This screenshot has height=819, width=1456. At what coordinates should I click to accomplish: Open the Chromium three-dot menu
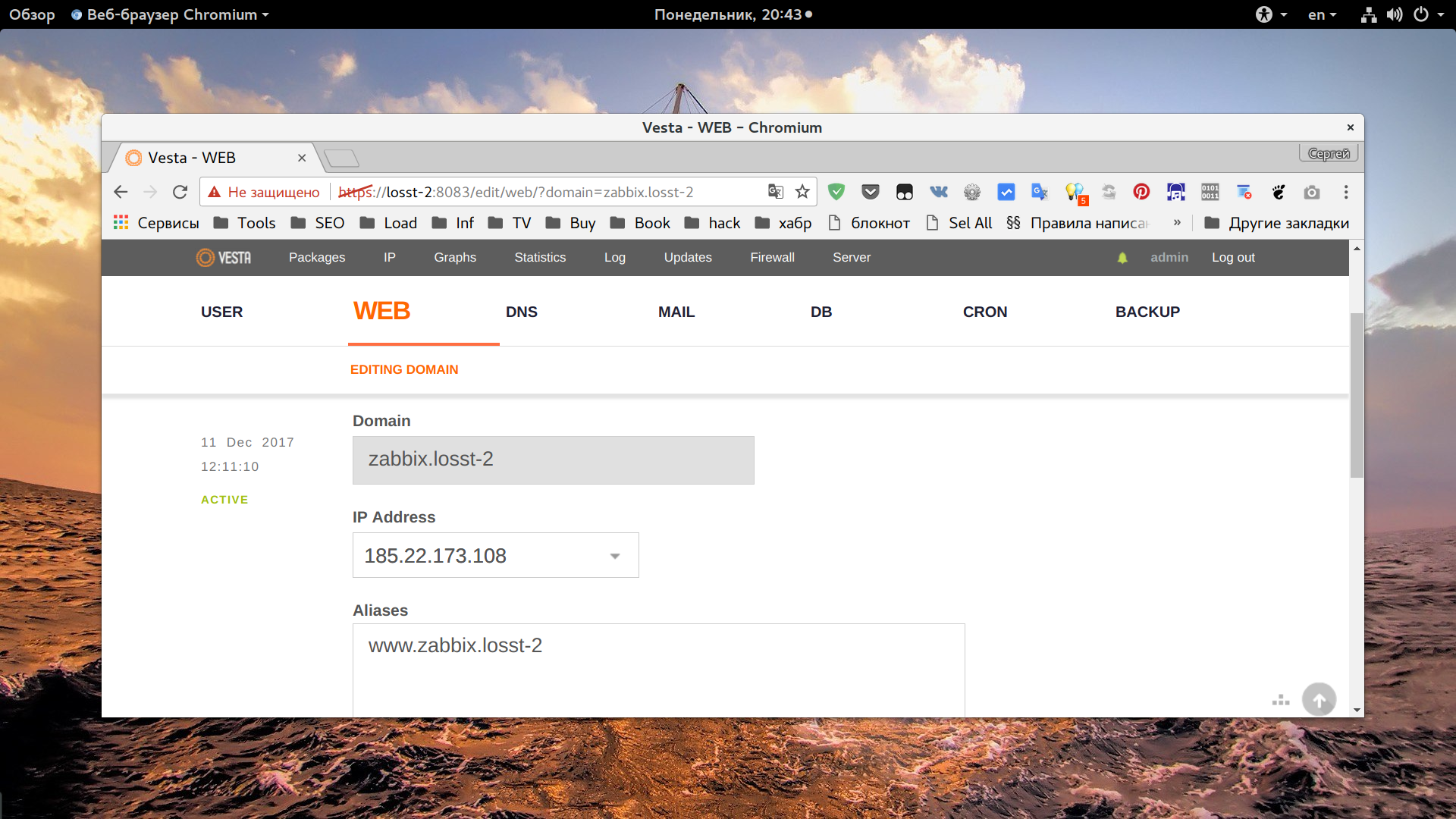point(1346,192)
